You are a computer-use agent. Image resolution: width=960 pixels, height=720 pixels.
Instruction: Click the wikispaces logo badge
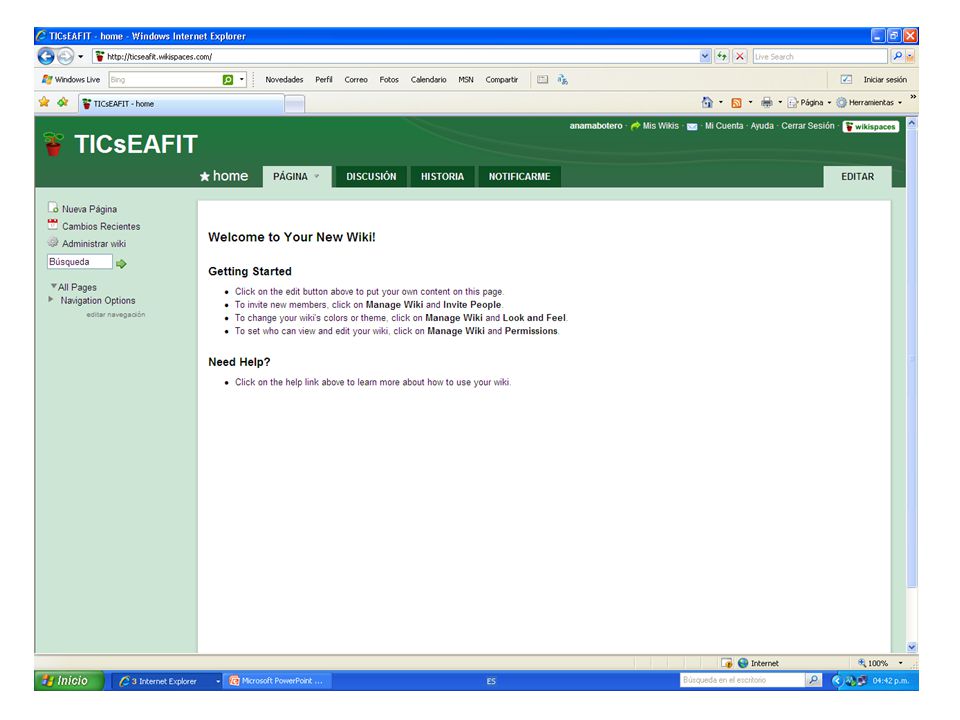[x=871, y=127]
